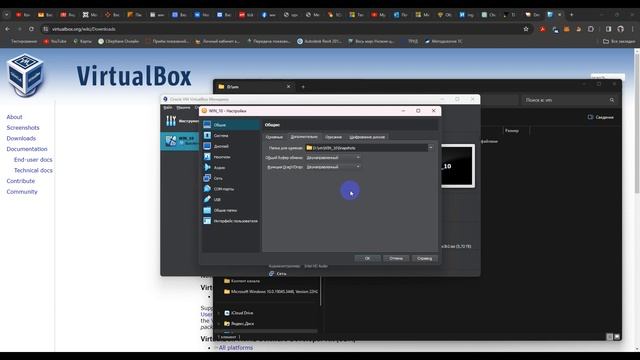Open the Карты bookmark in bookmarks bar
The width and height of the screenshot is (640, 360).
pyautogui.click(x=82, y=41)
